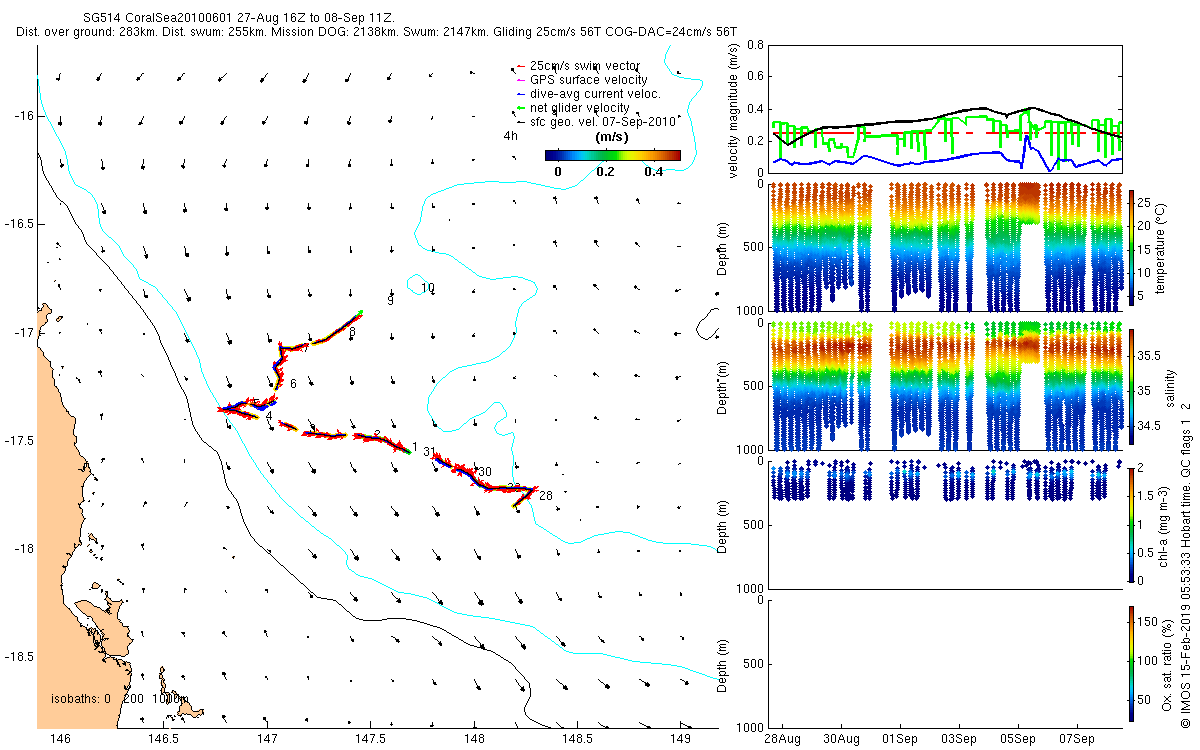Click the velocity (m/s) colorbar
The image size is (1200, 750).
[x=613, y=155]
